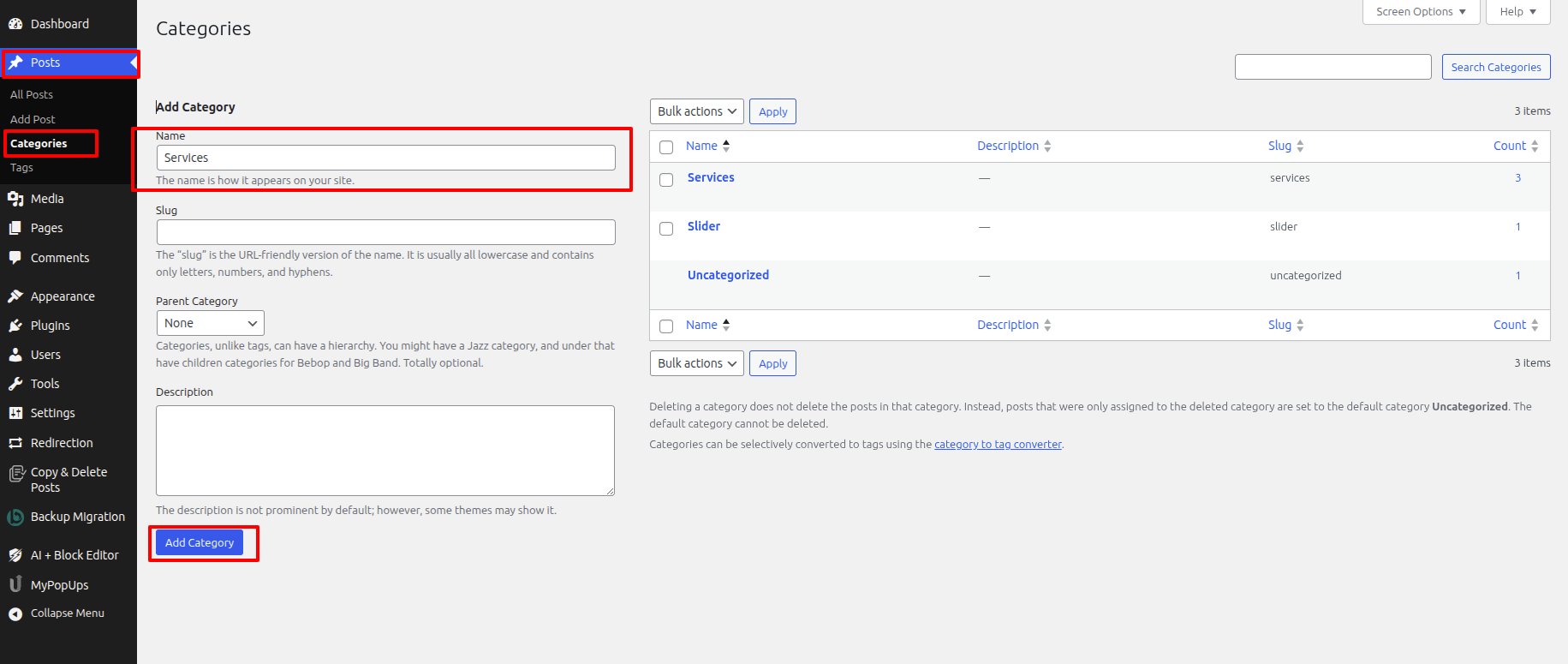
Task: Click the Dashboard gauge icon
Action: [x=15, y=24]
